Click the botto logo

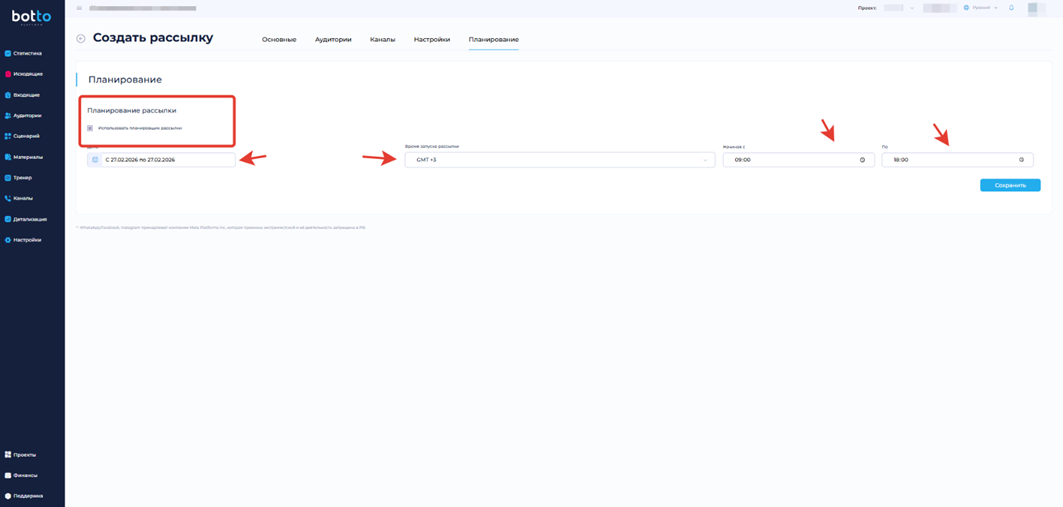pyautogui.click(x=31, y=17)
